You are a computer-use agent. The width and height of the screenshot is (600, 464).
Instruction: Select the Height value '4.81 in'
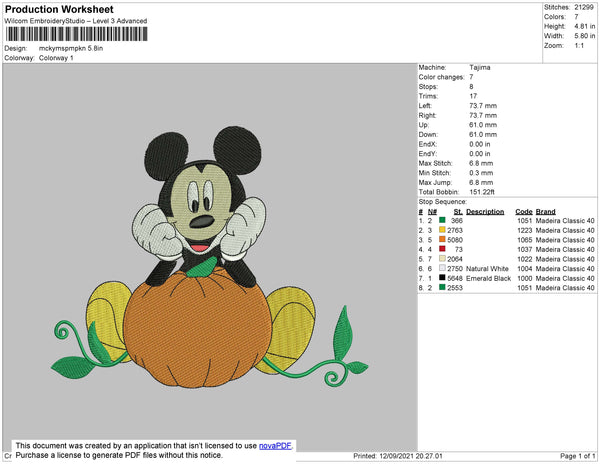click(x=584, y=26)
